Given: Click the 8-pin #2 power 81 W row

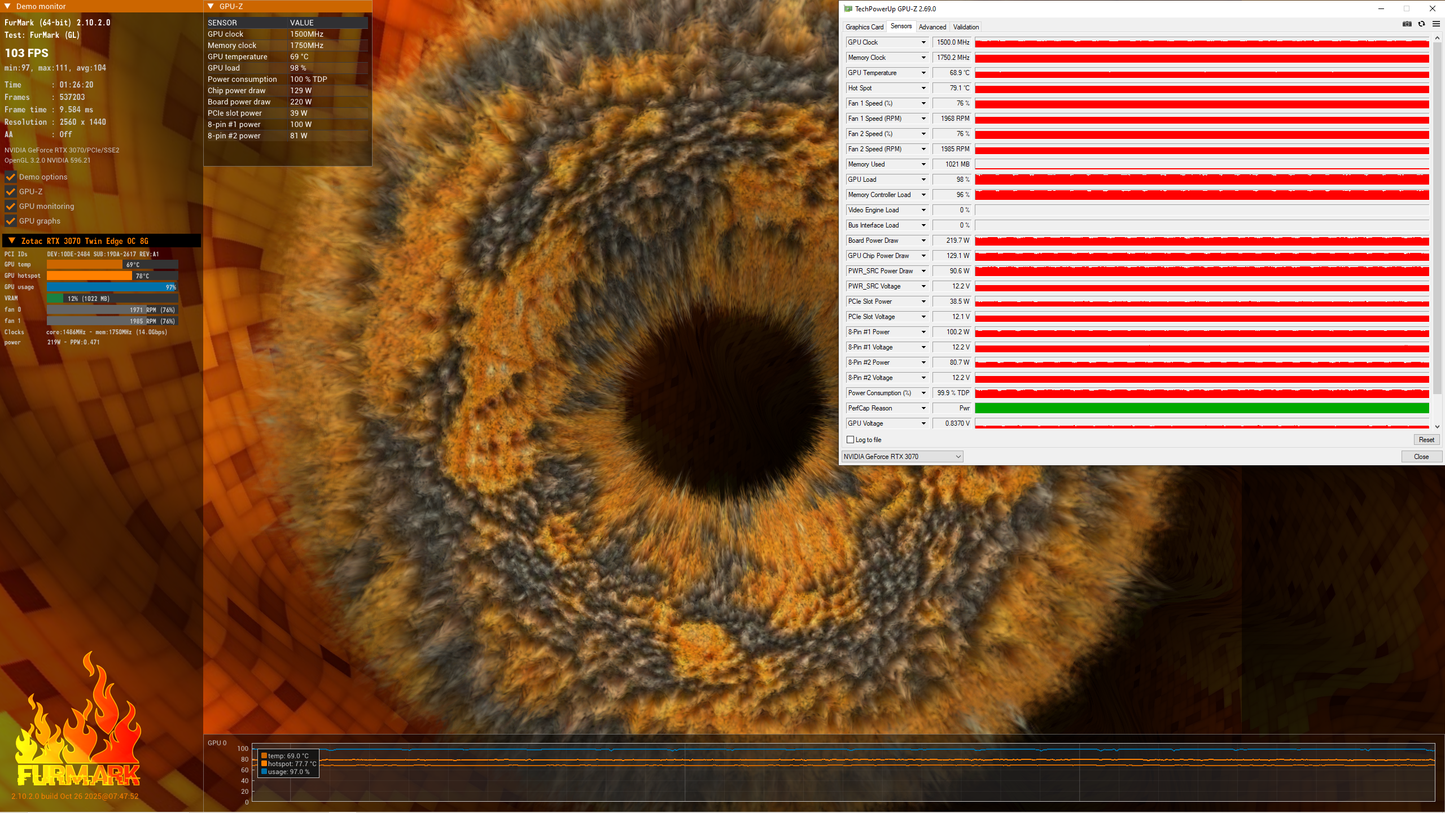Looking at the screenshot, I should [287, 136].
